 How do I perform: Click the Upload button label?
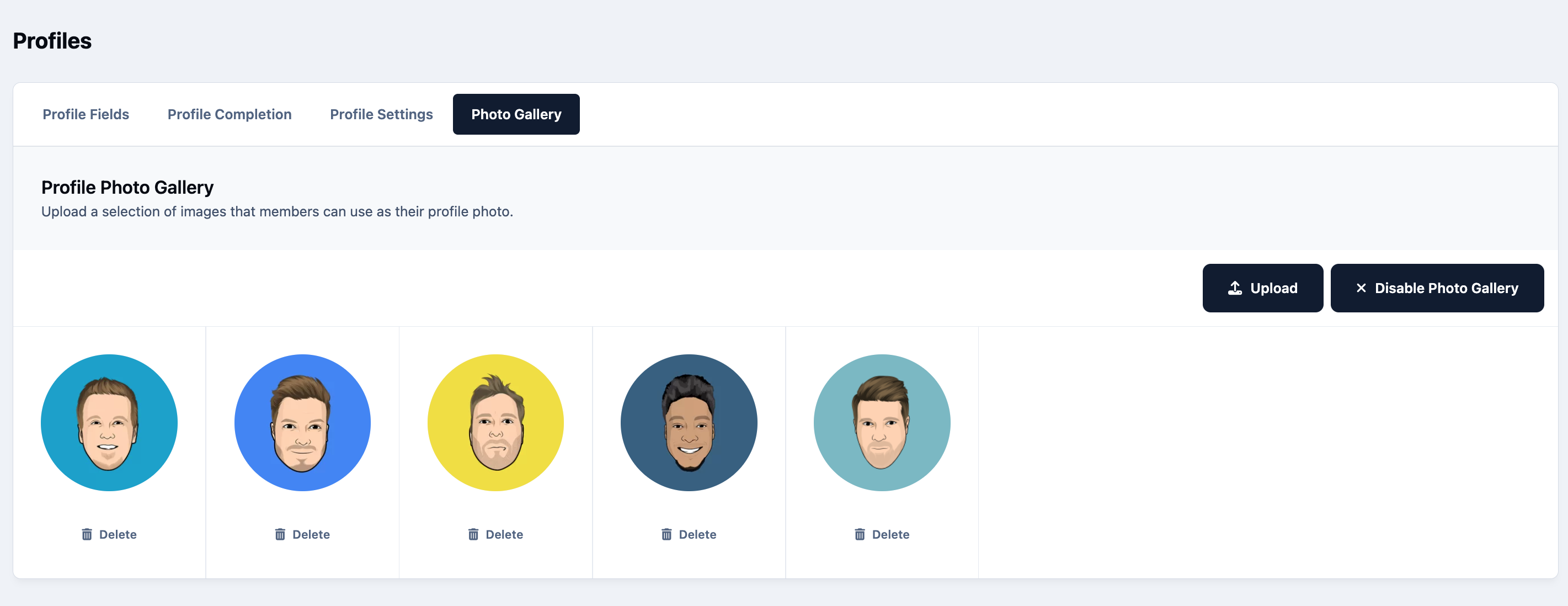point(1273,288)
